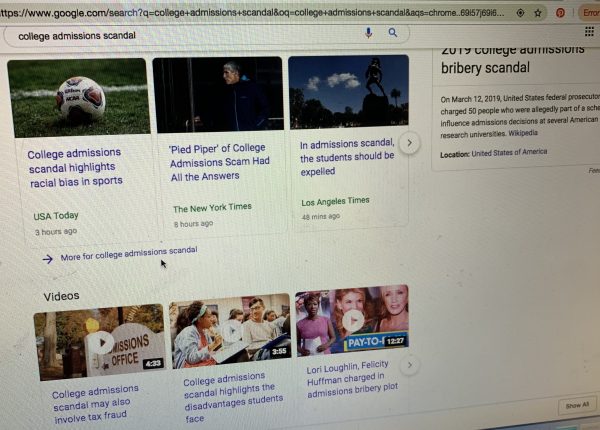Click the Los Angeles Times source label
The width and height of the screenshot is (600, 430).
pos(335,202)
